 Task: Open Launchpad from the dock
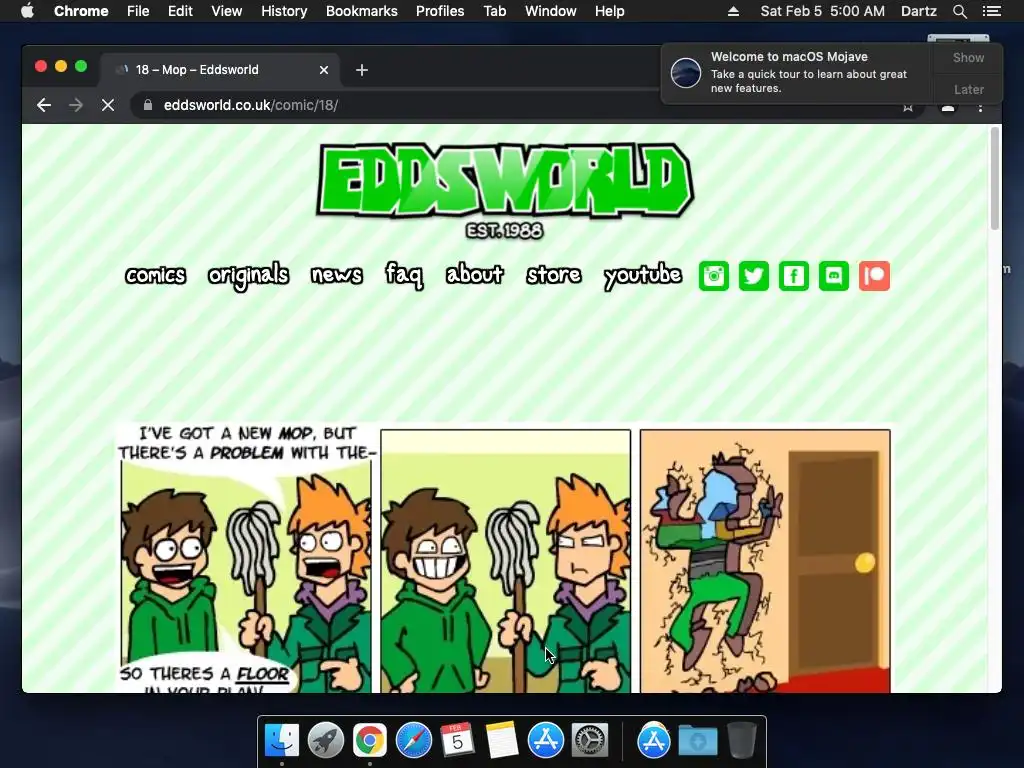click(326, 741)
